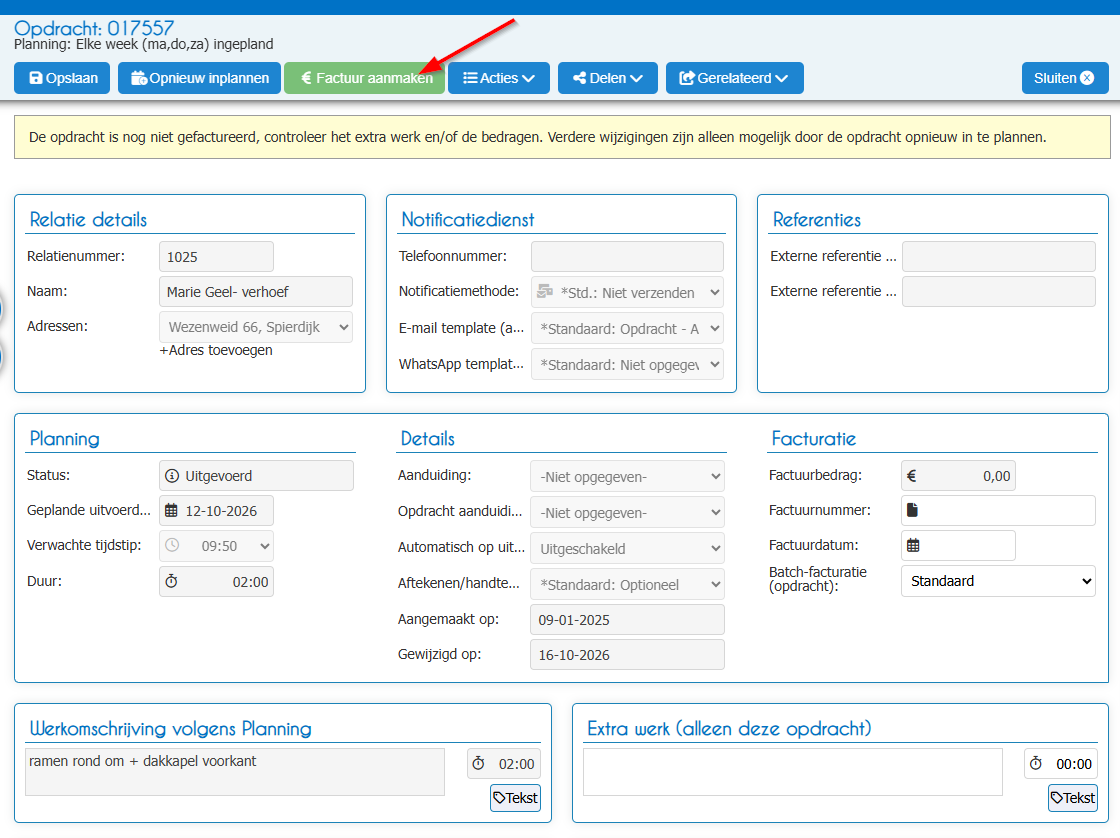Click the Aangemaakt op date 09-01-2025
Viewport: 1120px width, 838px height.
click(x=627, y=619)
